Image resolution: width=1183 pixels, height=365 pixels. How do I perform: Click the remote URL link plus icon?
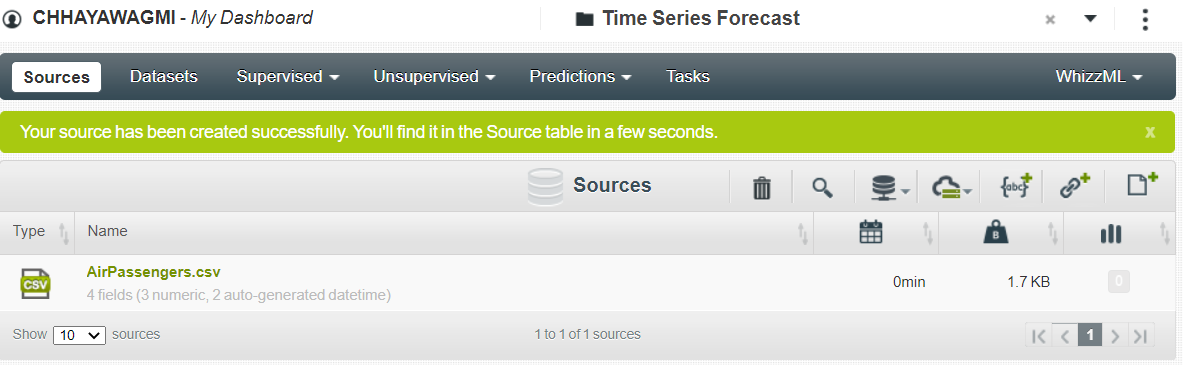coord(1075,186)
